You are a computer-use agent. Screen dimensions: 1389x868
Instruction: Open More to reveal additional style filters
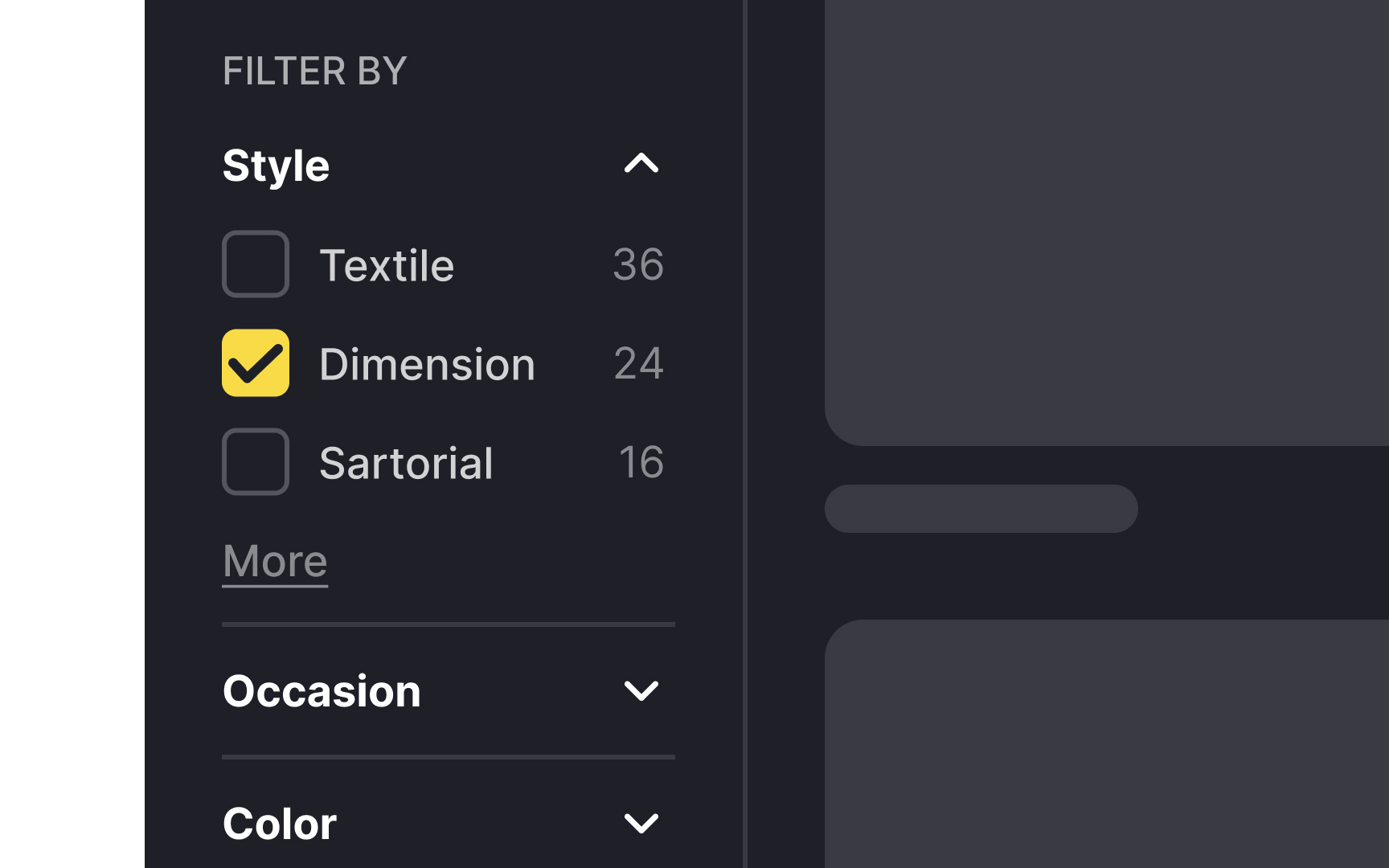(x=274, y=561)
